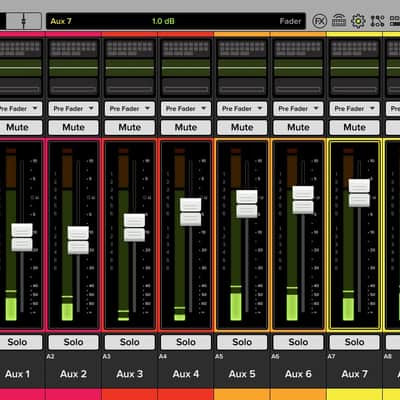Open Aux 5 dark dynamics thumbnail below EQ
This screenshot has height=400, width=400.
(242, 87)
